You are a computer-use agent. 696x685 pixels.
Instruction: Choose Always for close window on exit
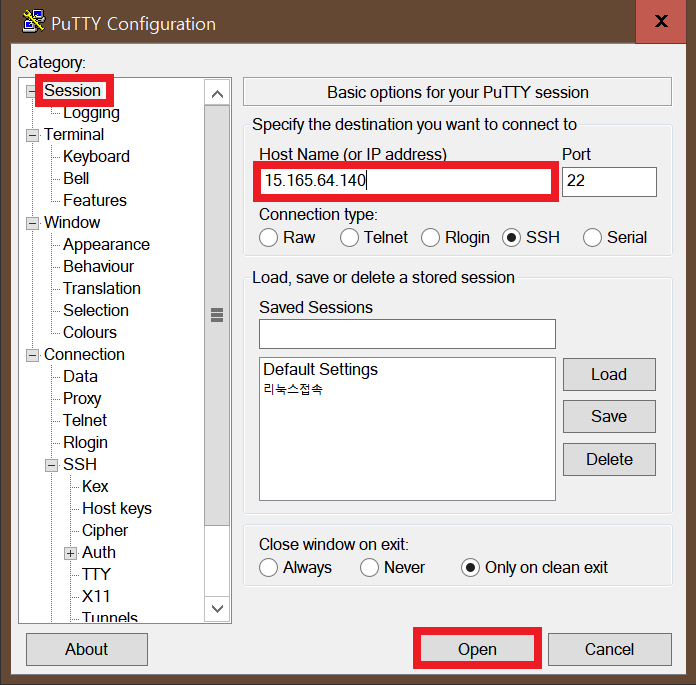tap(269, 567)
